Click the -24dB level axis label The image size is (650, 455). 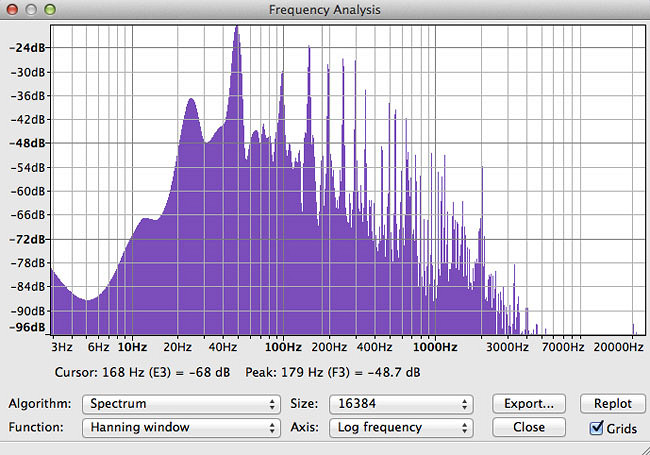click(27, 48)
